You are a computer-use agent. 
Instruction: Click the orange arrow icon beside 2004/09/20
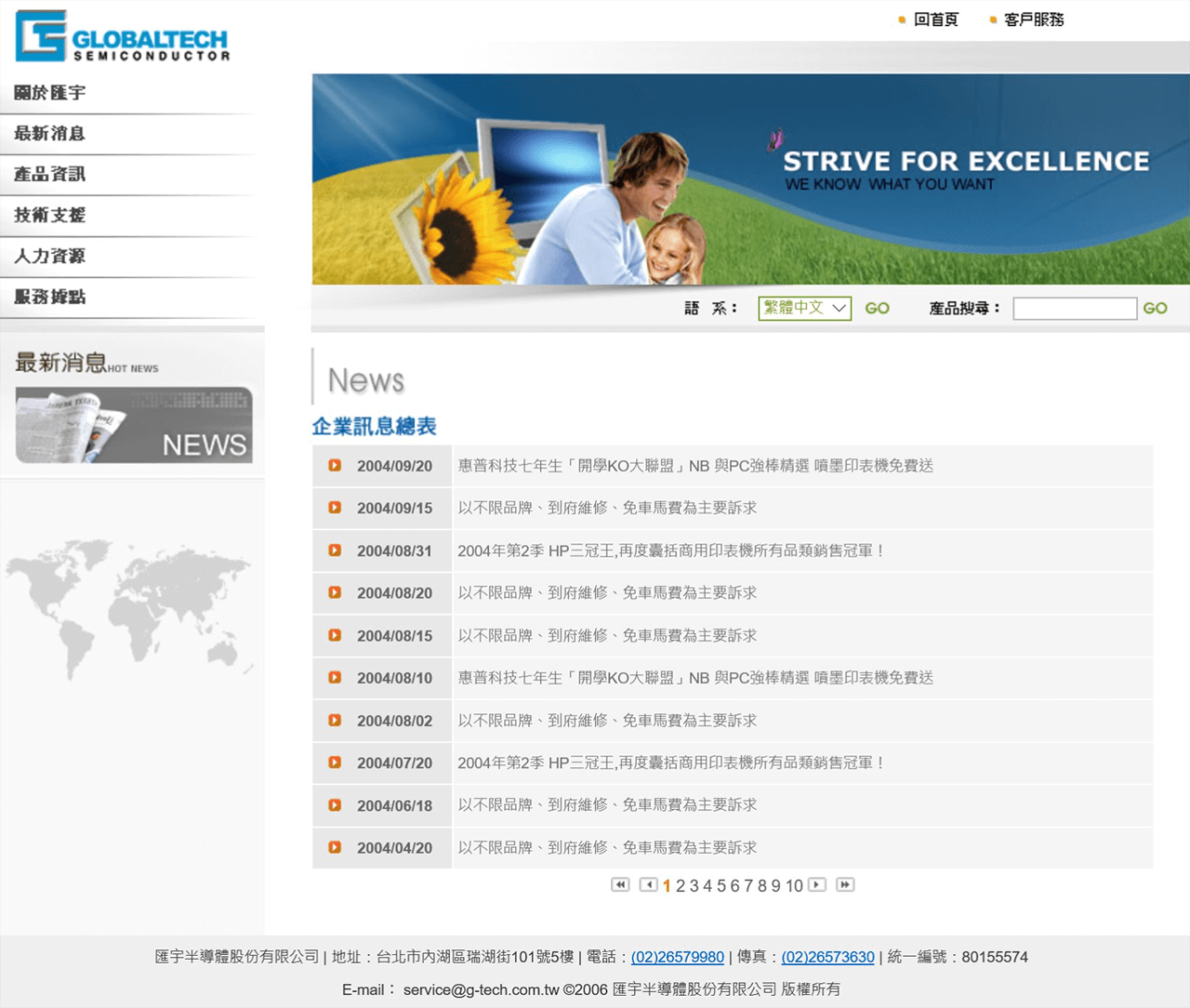coord(335,465)
